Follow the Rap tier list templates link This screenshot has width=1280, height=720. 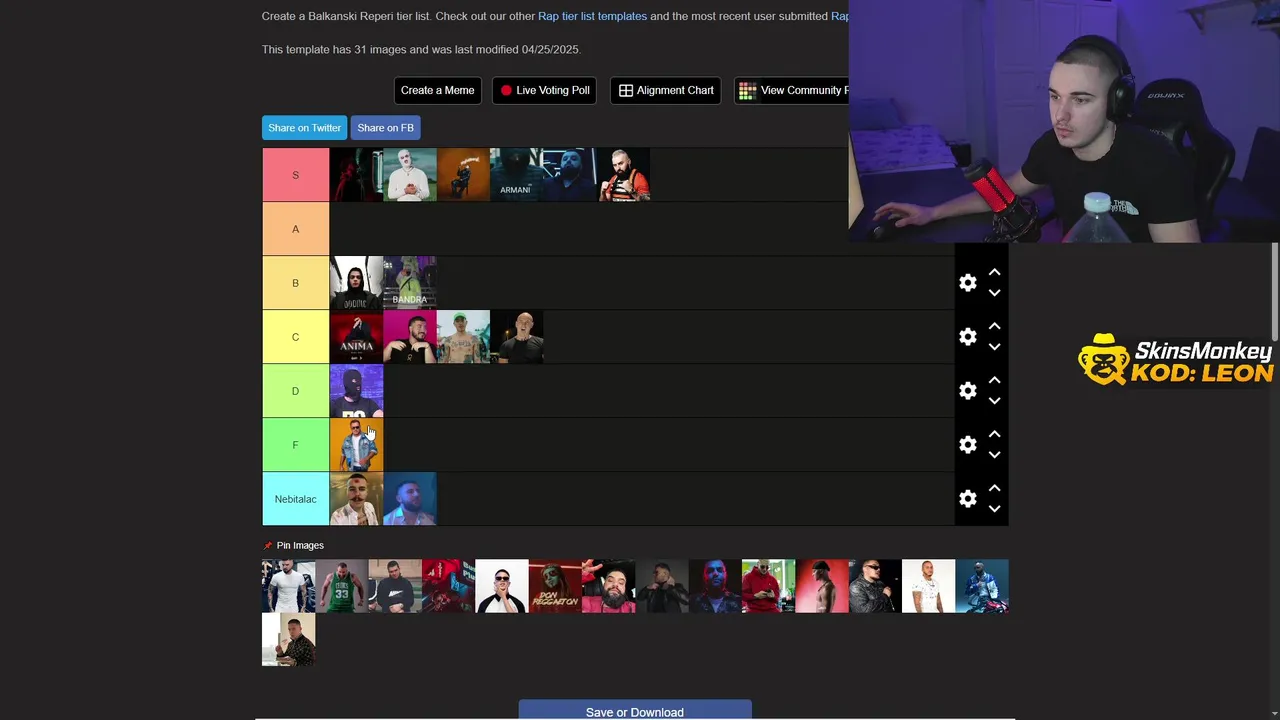593,16
